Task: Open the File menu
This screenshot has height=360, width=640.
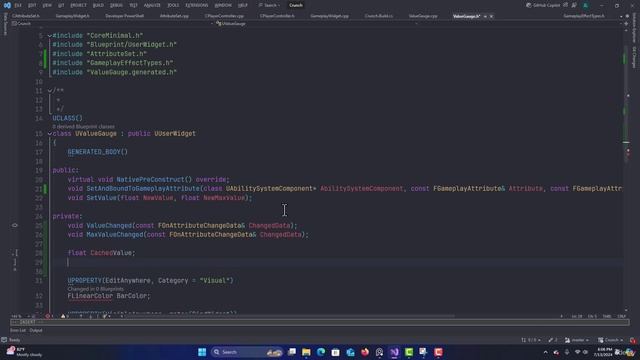Action: point(18,5)
